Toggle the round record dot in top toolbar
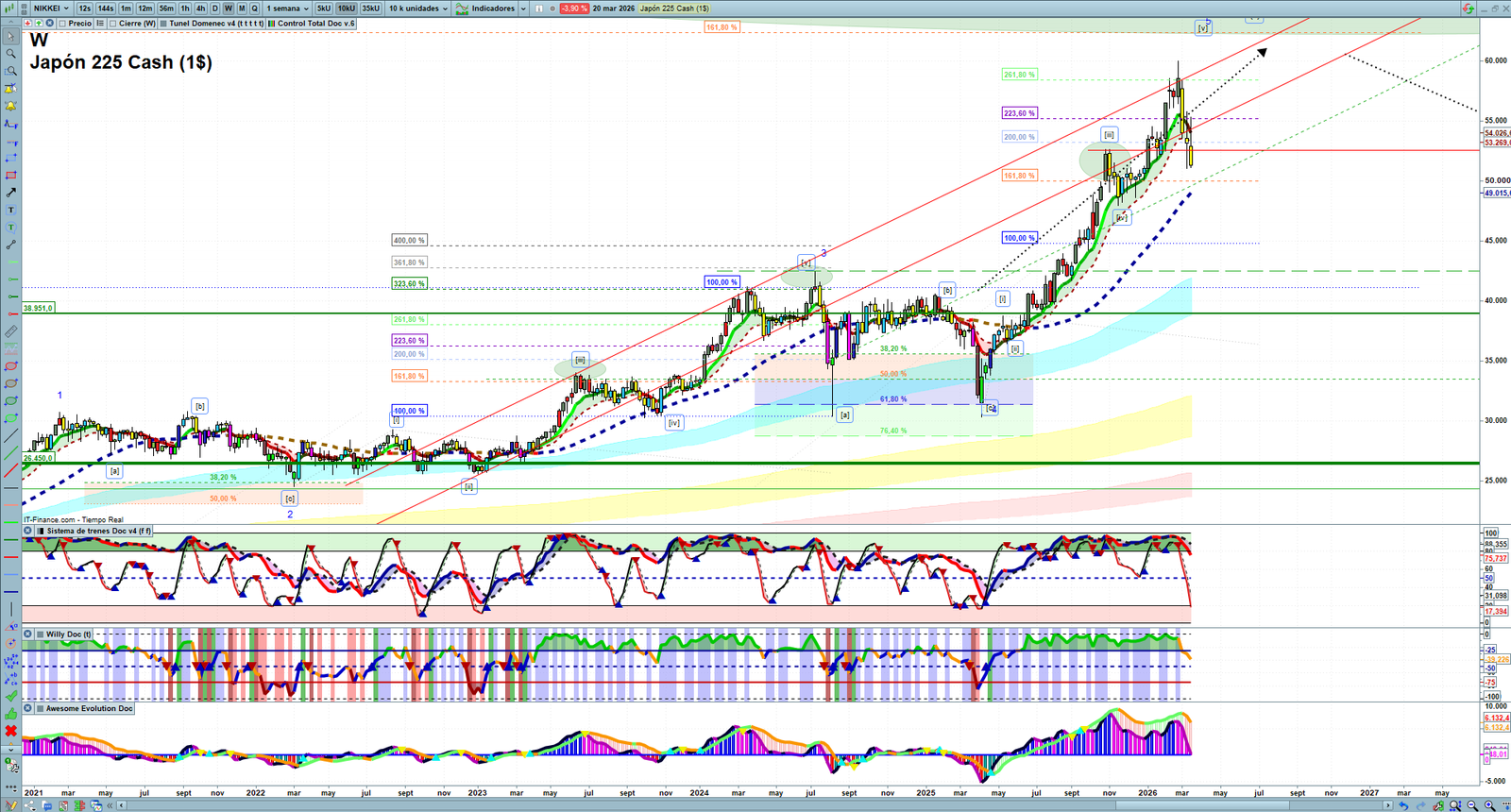 click(x=552, y=8)
